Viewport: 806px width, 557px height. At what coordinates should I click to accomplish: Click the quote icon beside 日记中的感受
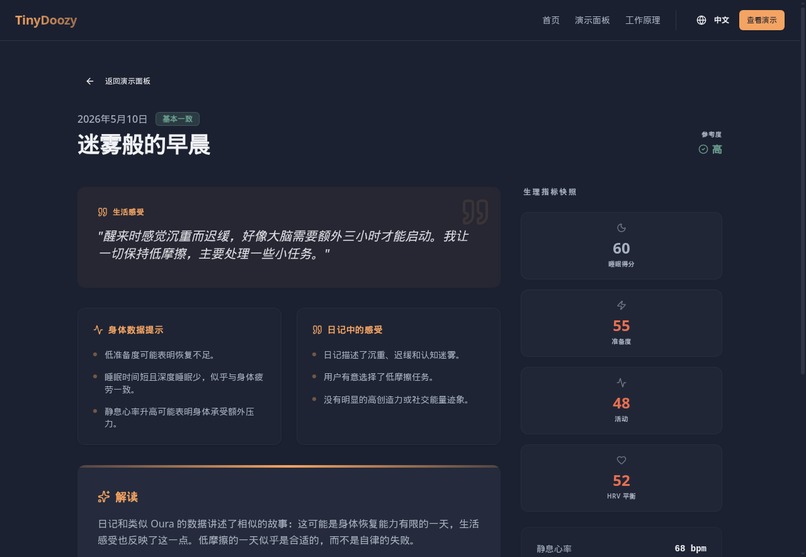coord(317,329)
